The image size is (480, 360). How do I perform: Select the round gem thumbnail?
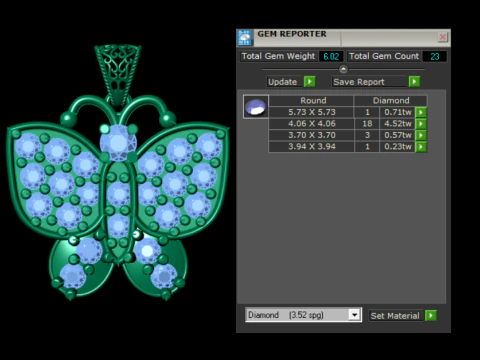(x=256, y=107)
